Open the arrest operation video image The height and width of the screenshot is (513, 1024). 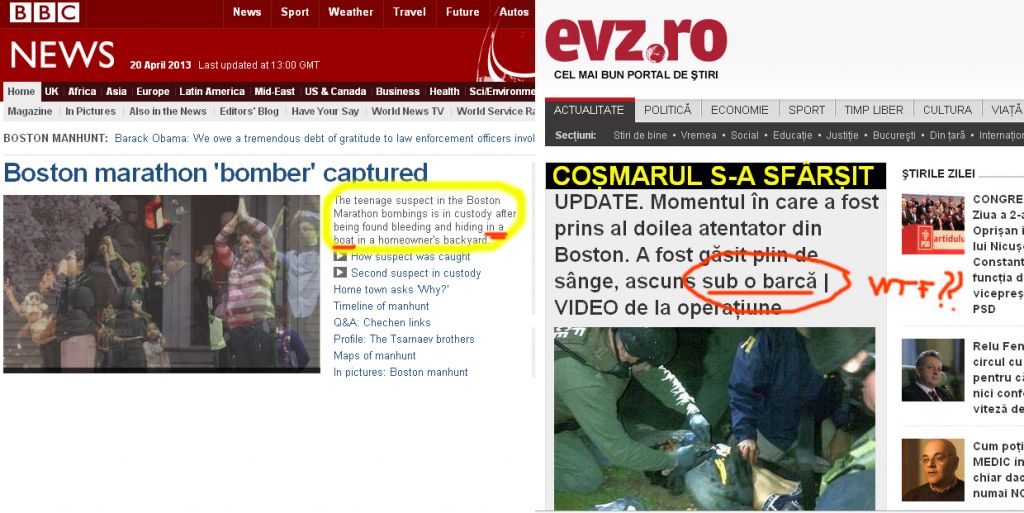point(714,418)
